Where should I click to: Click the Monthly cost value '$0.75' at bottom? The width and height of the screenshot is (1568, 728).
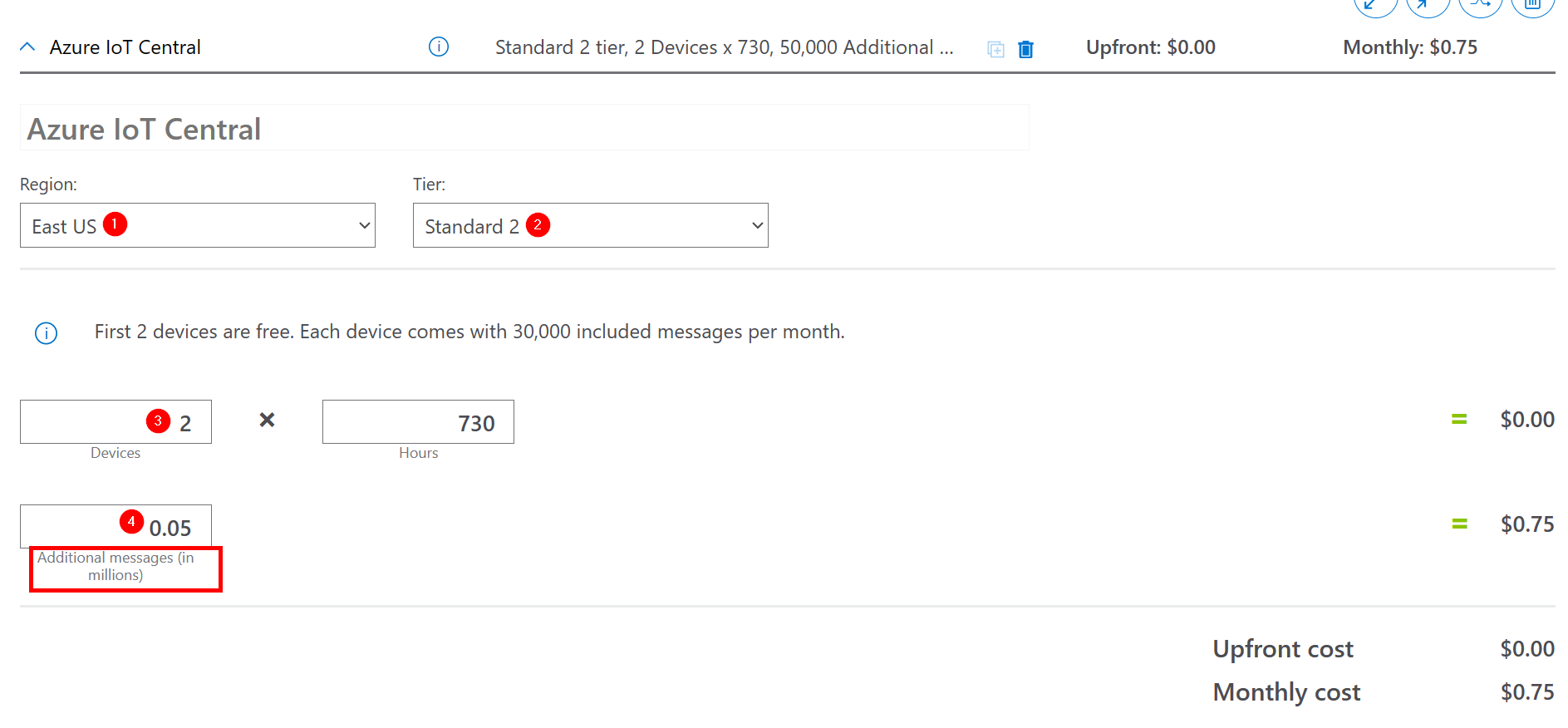pyautogui.click(x=1527, y=692)
